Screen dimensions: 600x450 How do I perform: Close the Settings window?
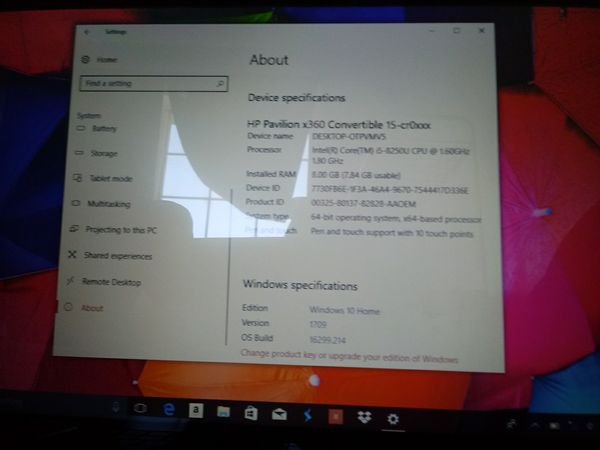pos(481,30)
